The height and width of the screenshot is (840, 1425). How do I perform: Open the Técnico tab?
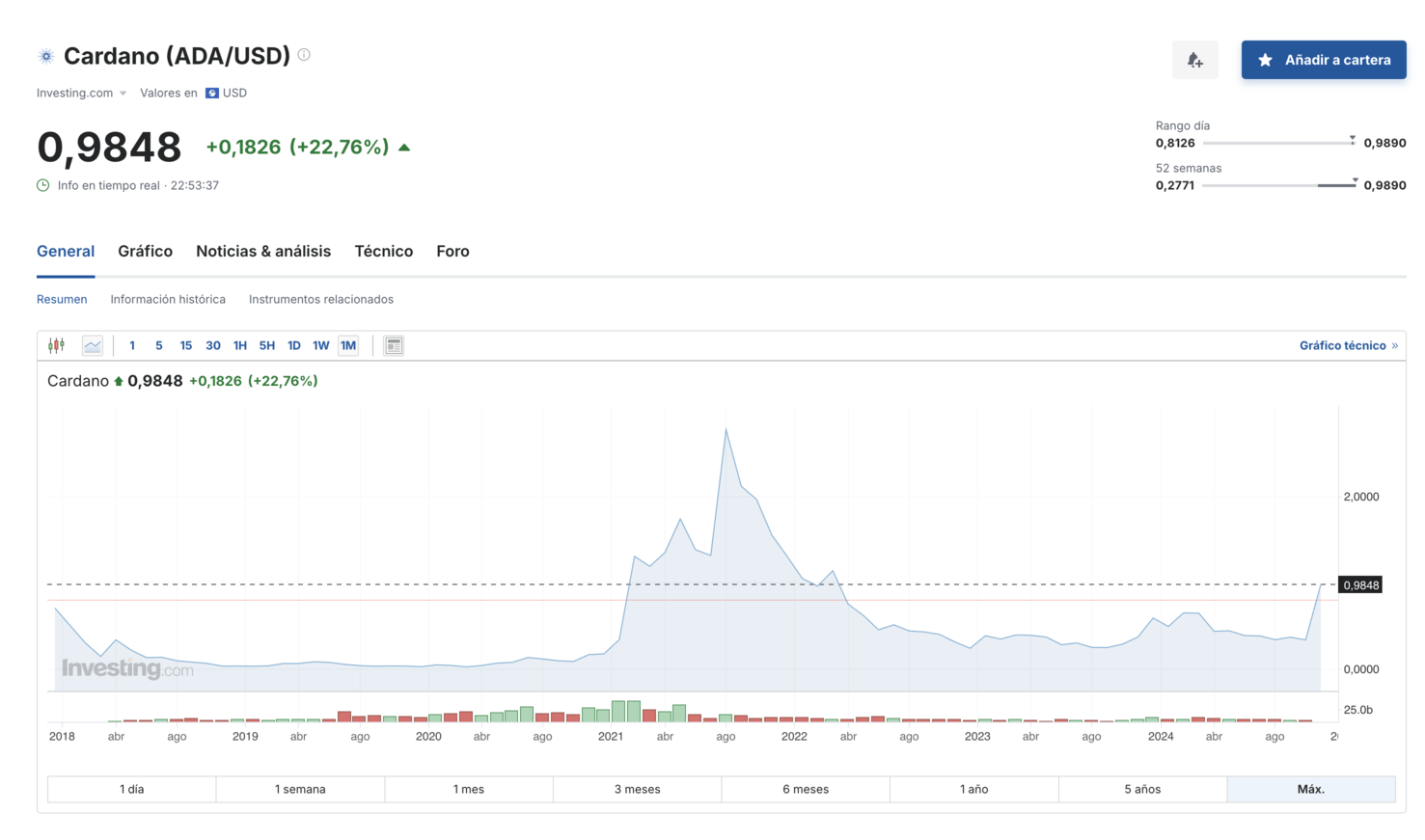[383, 252]
